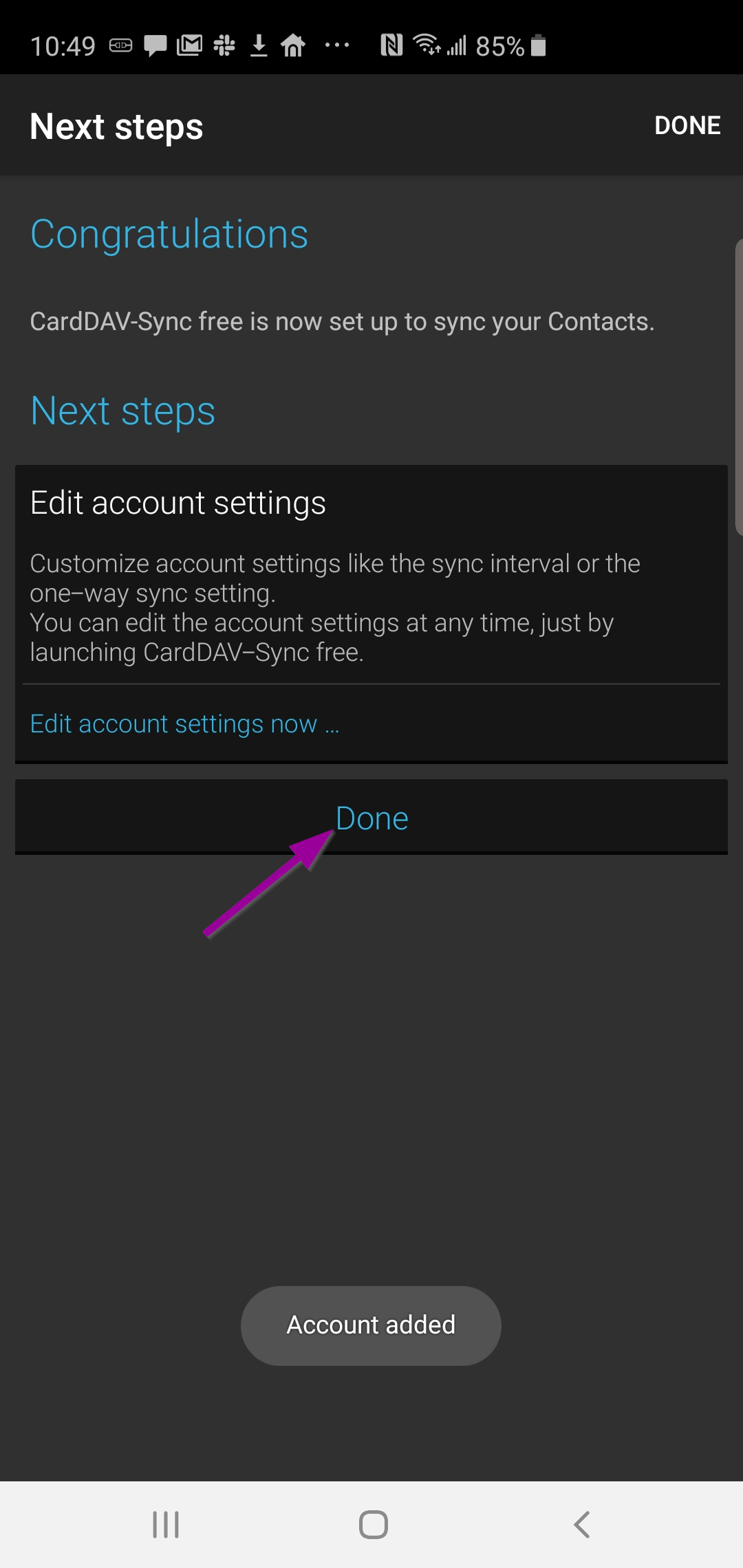
Task: Tap the Slack notification icon
Action: coord(224,46)
